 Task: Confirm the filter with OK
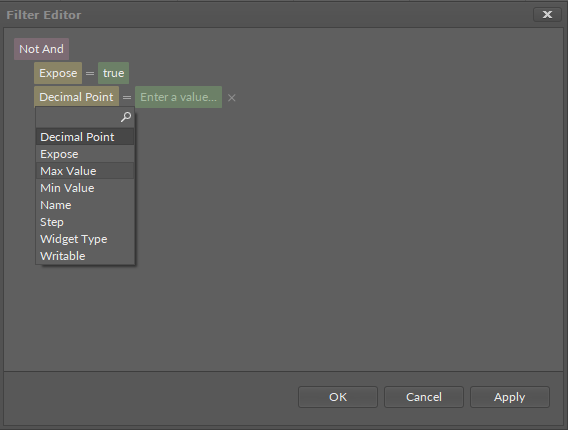tap(338, 397)
